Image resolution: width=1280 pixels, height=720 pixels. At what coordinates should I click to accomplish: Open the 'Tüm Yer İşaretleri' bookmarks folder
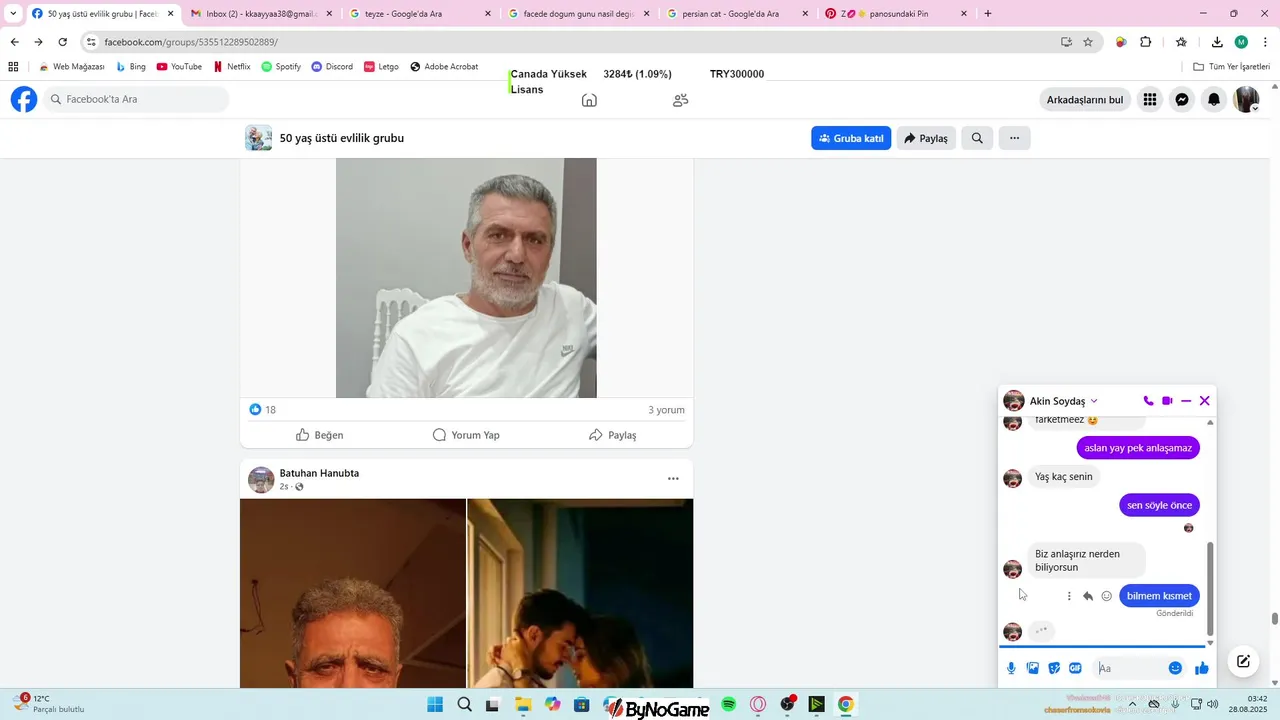pos(1231,67)
